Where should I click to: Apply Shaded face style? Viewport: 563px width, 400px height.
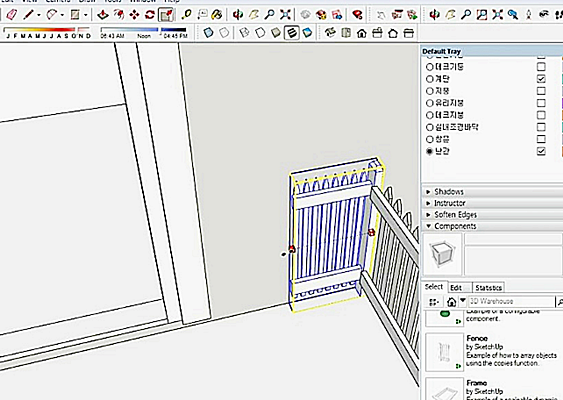(x=276, y=33)
